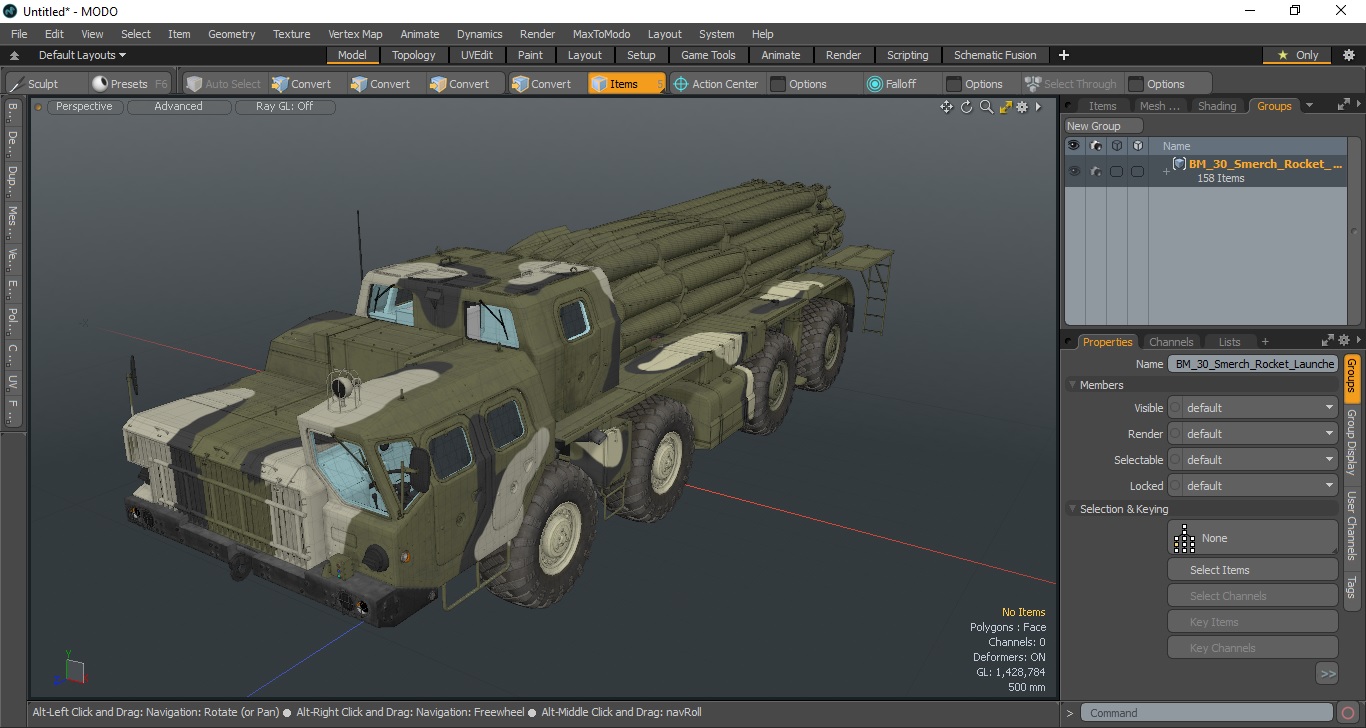The height and width of the screenshot is (728, 1366).
Task: Toggle the selectable checkbox for BM_30_Smerch group
Action: coord(1116,171)
